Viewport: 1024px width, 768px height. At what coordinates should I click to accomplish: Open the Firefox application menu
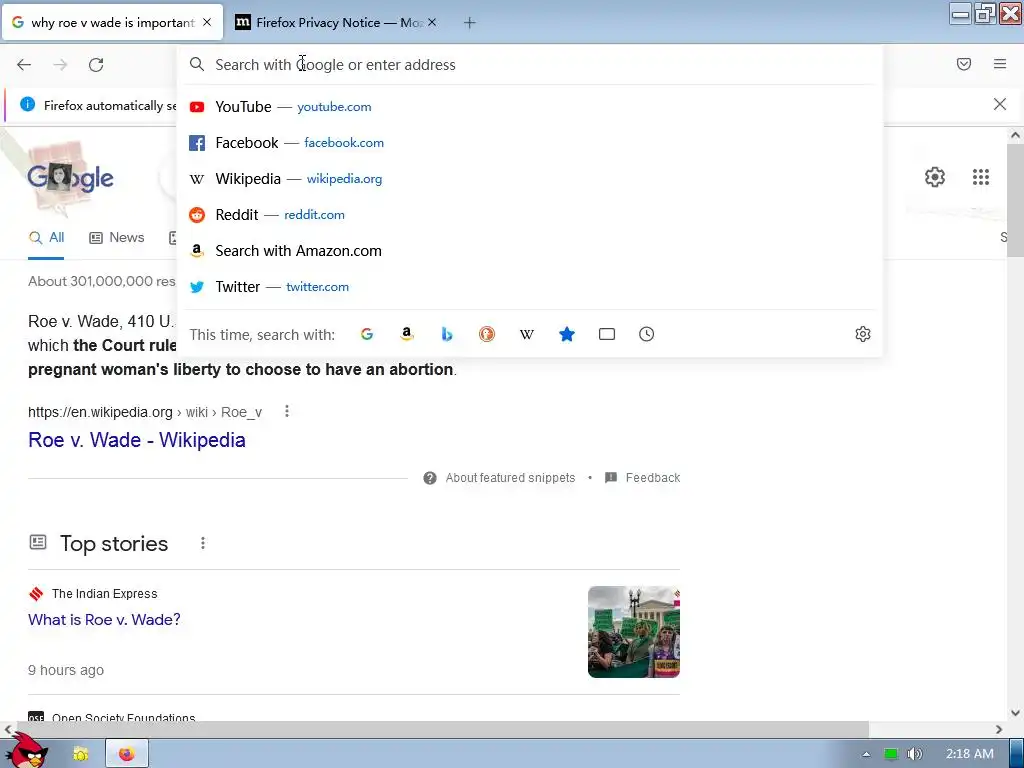[x=1000, y=64]
